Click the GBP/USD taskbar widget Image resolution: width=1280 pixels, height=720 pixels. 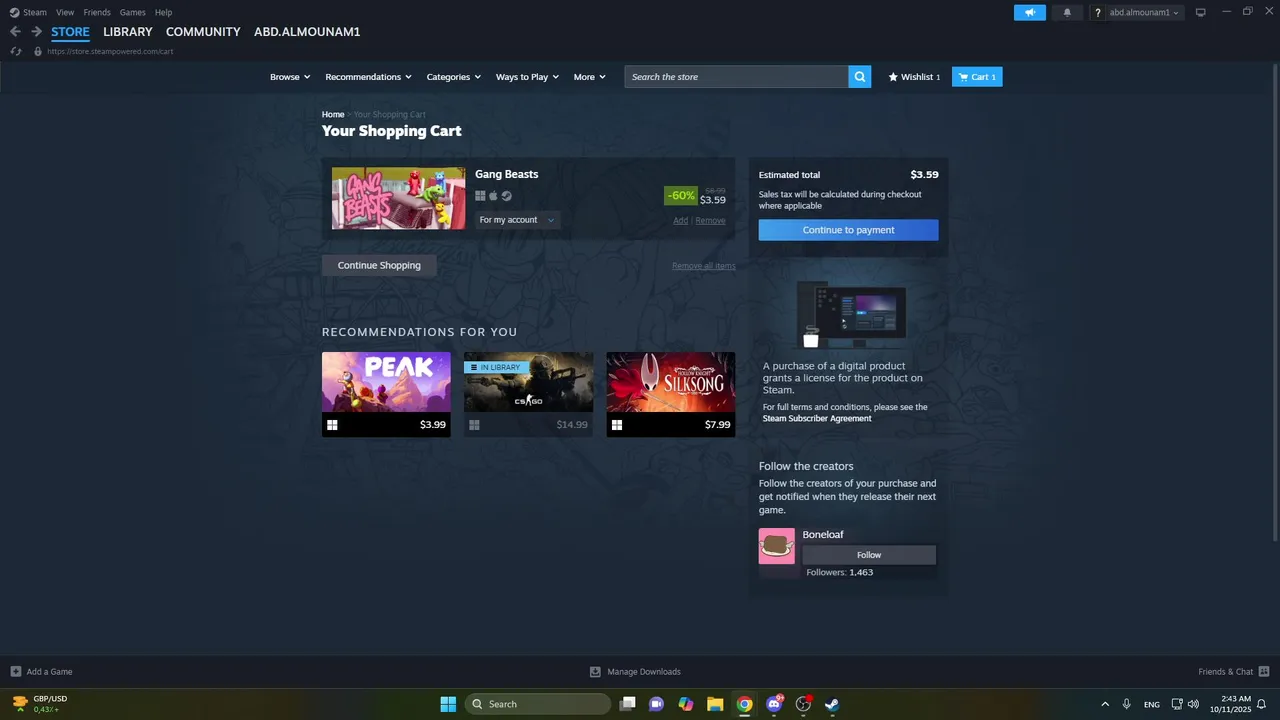[x=40, y=704]
